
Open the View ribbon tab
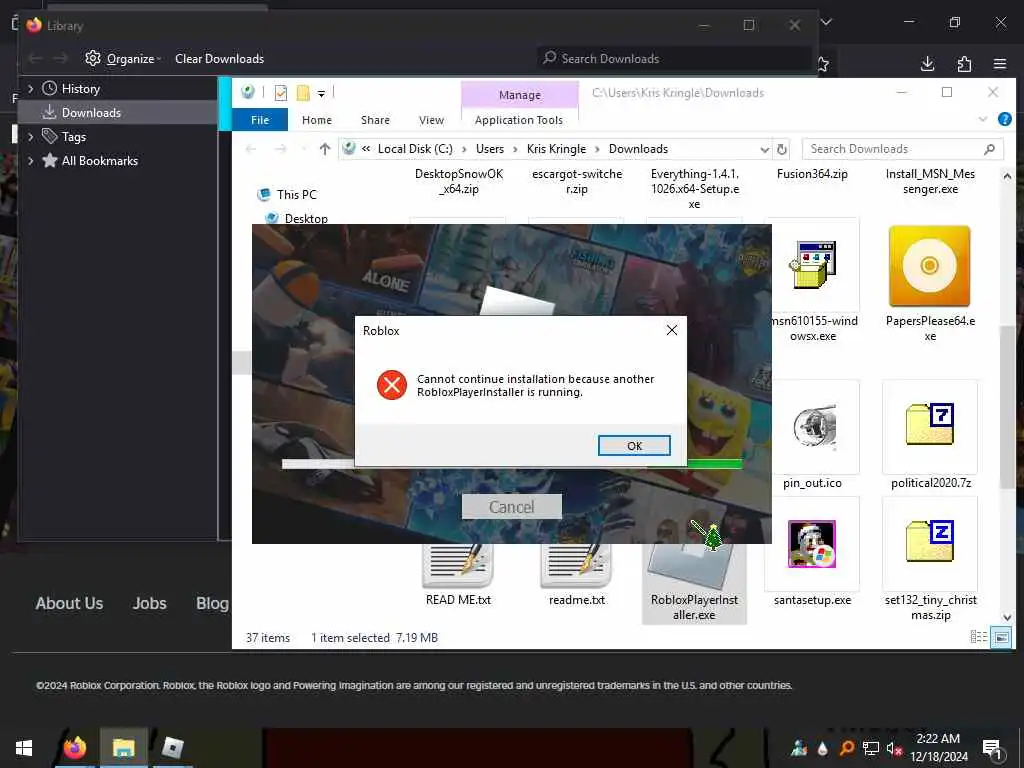point(431,120)
